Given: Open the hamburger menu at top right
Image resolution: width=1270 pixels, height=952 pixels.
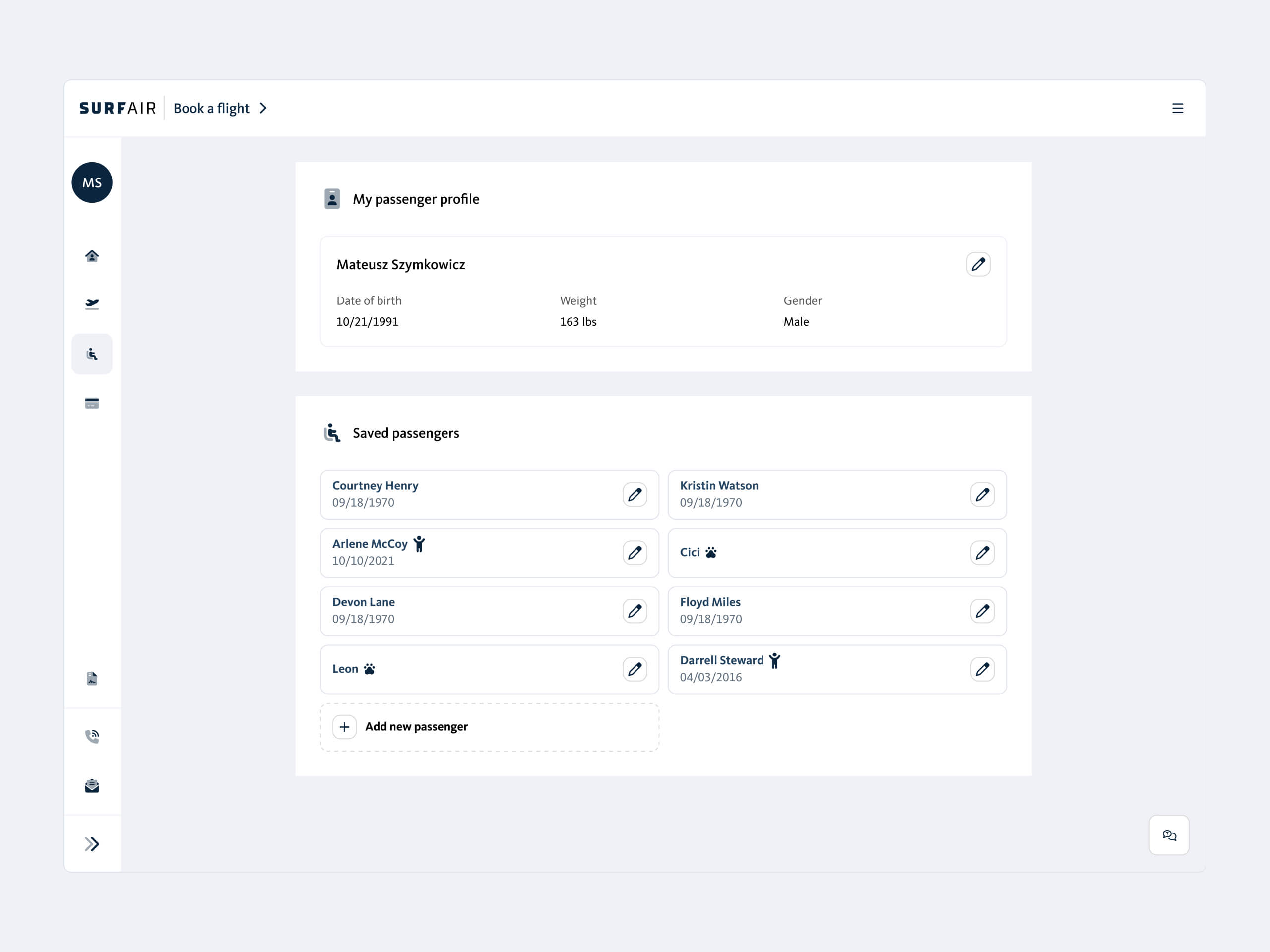Looking at the screenshot, I should (1178, 109).
